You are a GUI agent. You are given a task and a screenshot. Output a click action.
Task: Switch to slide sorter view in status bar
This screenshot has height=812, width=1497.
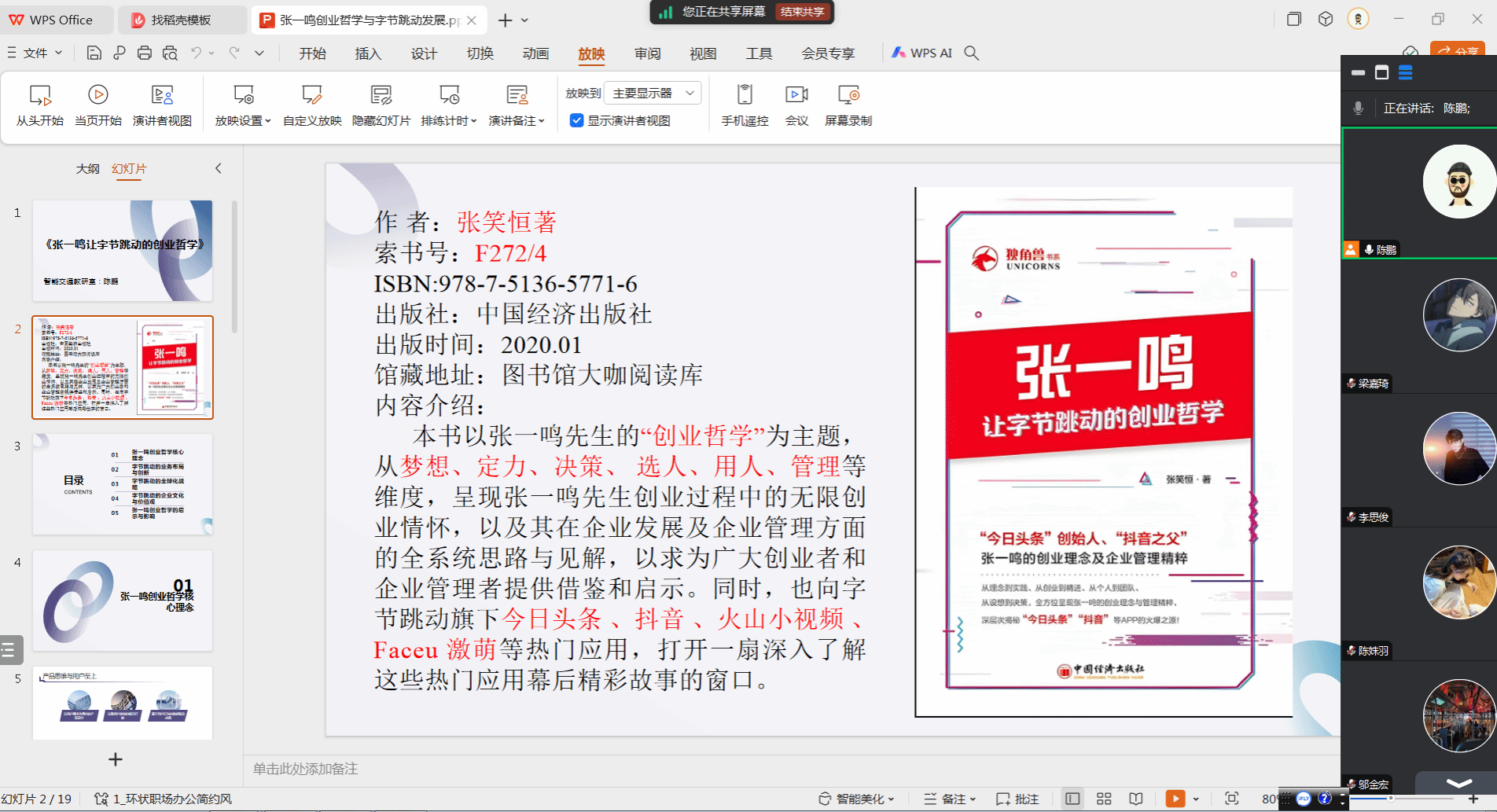(x=1104, y=799)
